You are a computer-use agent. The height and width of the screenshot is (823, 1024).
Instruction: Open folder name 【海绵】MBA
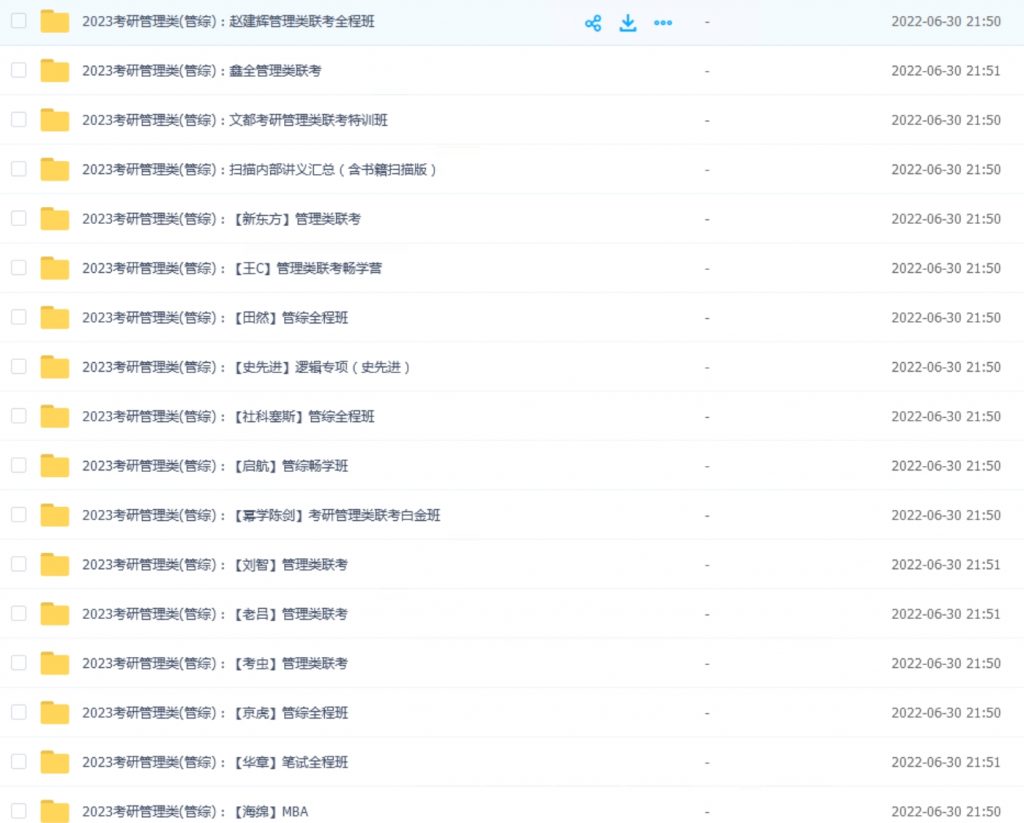(x=195, y=811)
